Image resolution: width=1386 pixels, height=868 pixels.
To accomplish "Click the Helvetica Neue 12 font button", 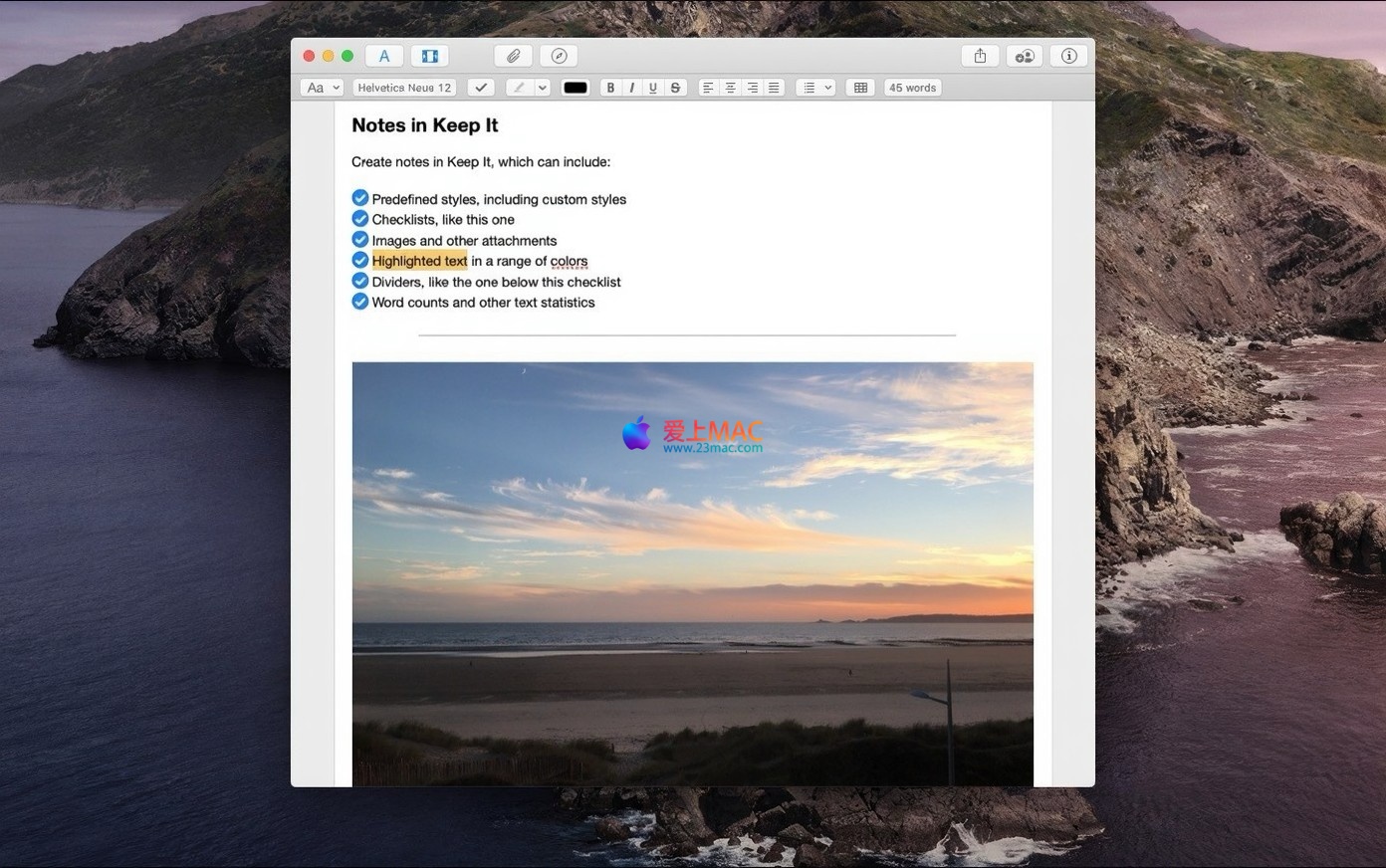I will [x=404, y=88].
